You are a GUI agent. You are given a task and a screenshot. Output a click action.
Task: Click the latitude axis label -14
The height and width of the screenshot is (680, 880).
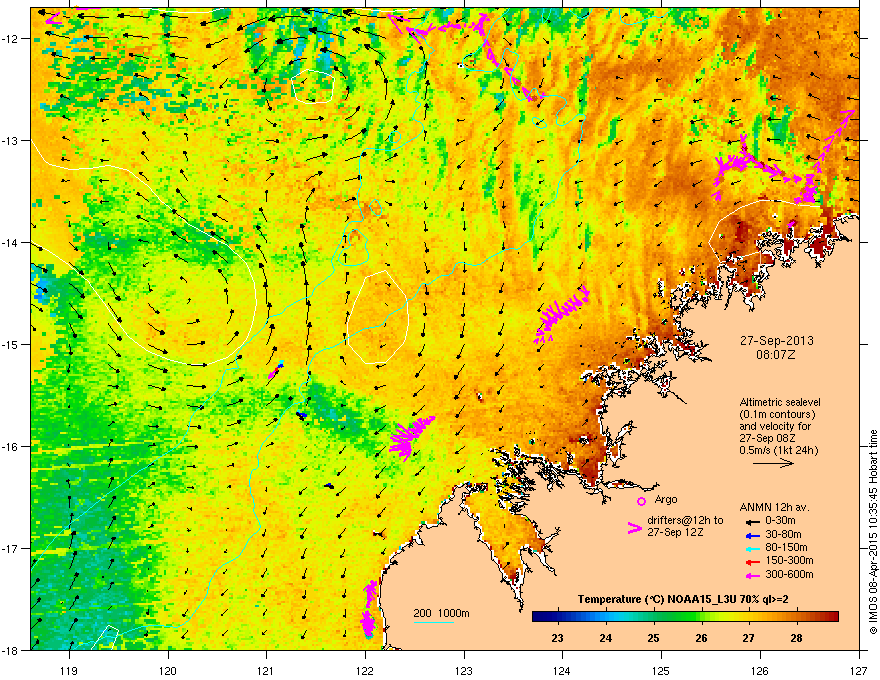11,242
